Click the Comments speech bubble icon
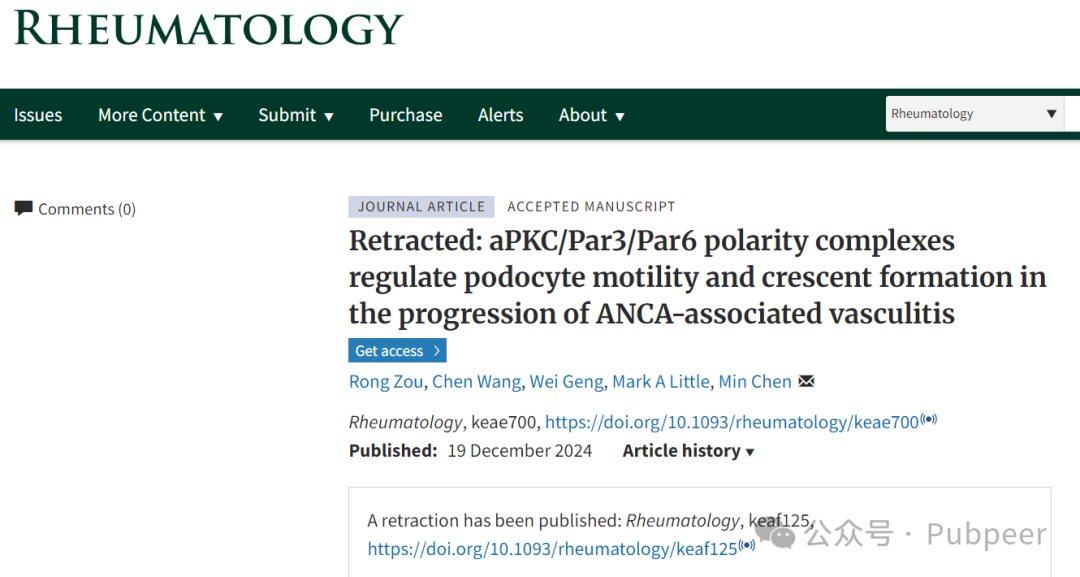The image size is (1080, 577). coord(23,208)
